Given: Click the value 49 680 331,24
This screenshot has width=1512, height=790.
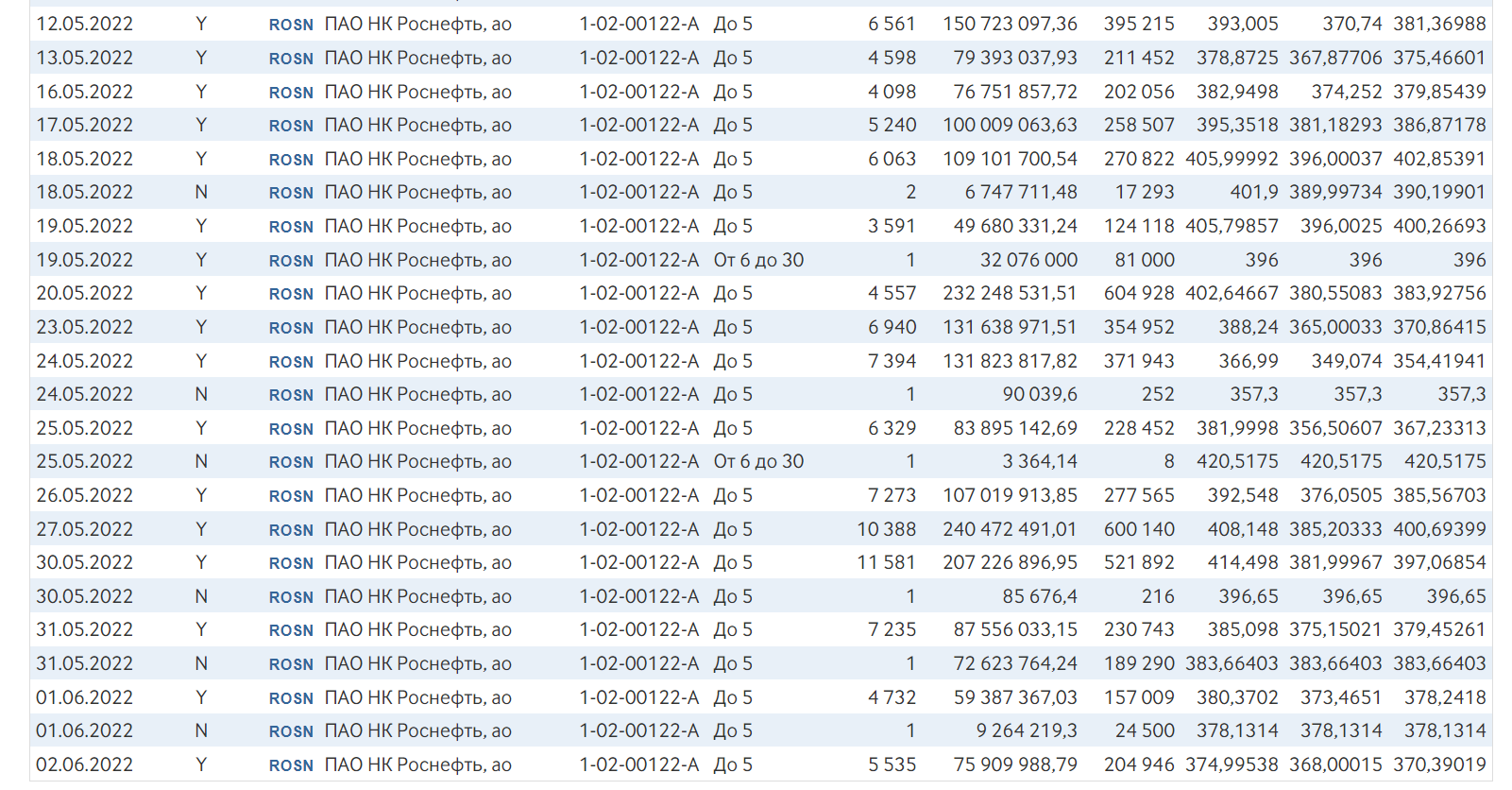Looking at the screenshot, I should [1015, 226].
